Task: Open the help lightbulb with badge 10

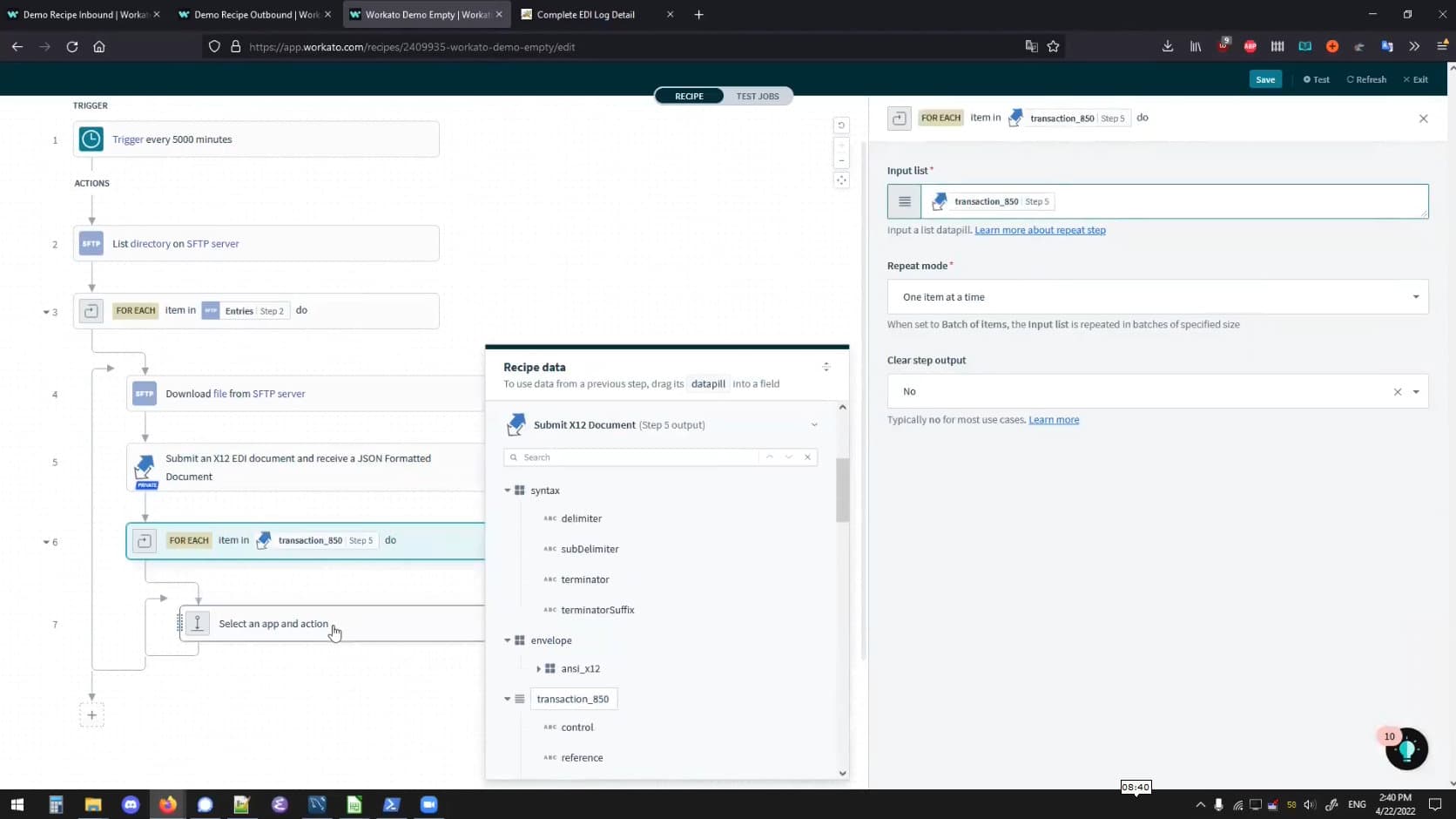Action: tap(1406, 749)
